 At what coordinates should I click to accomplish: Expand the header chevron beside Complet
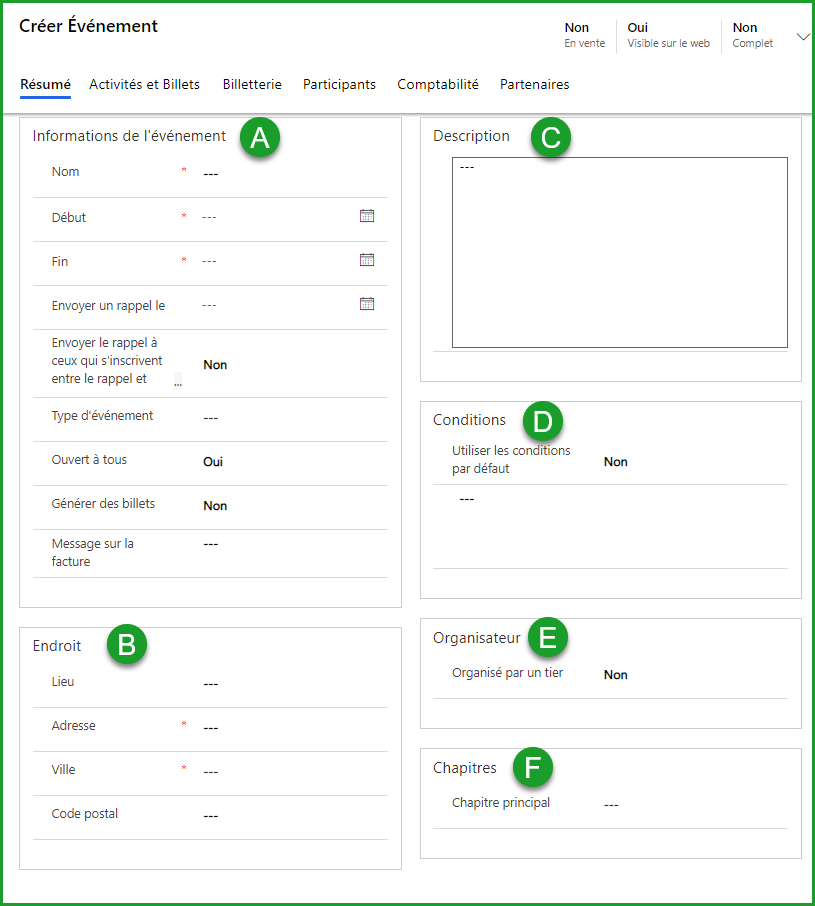click(803, 36)
